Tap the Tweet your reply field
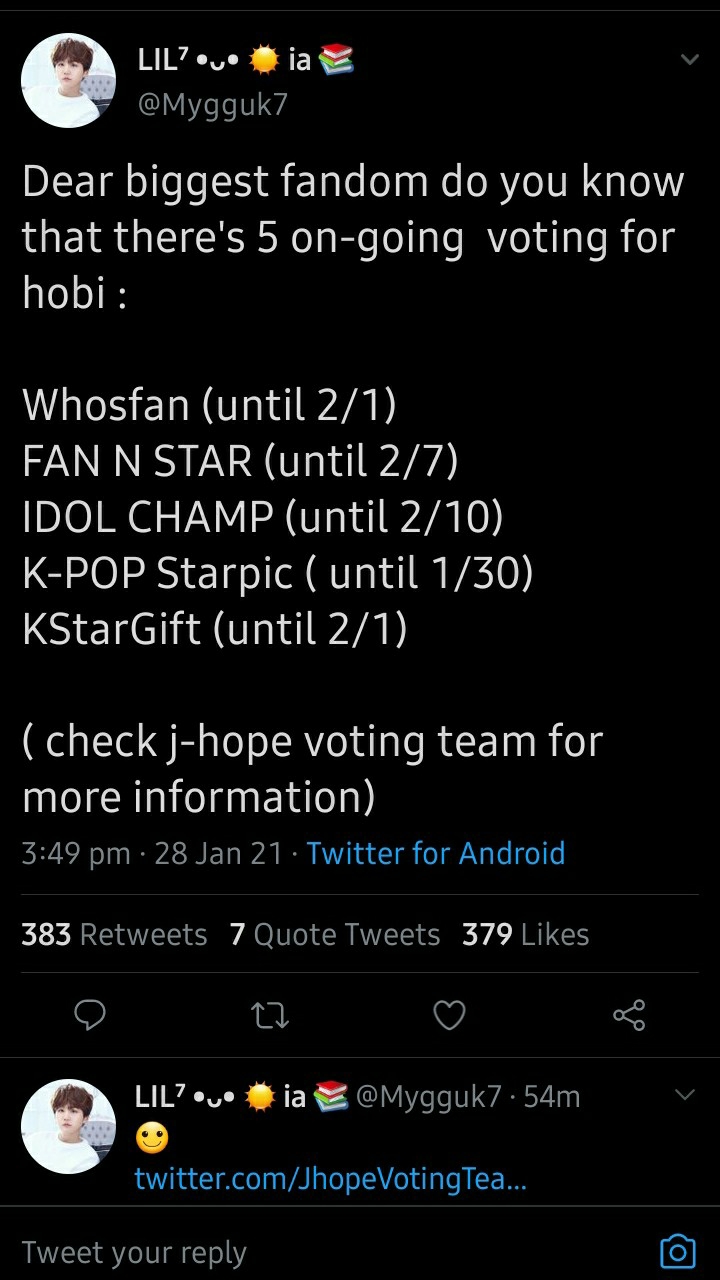This screenshot has width=720, height=1280. tap(300, 1252)
